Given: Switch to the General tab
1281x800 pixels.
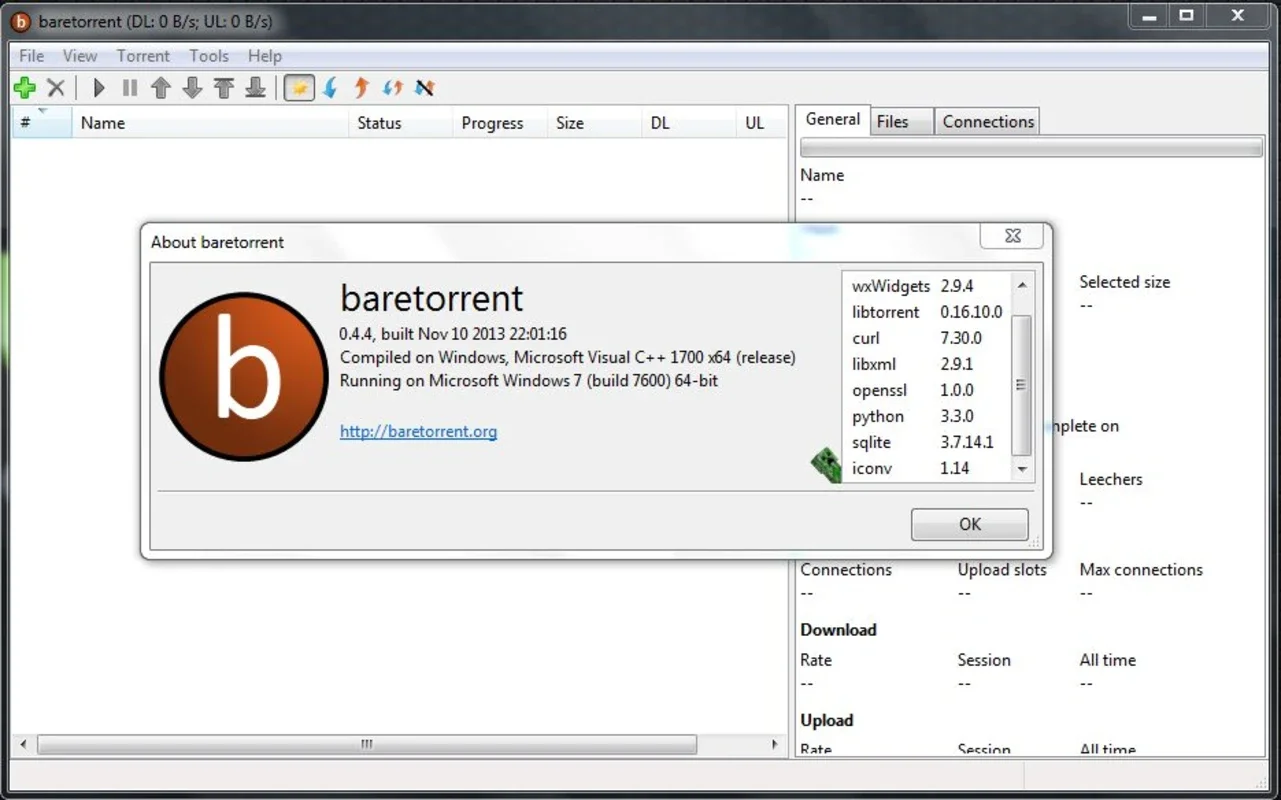Looking at the screenshot, I should (x=833, y=119).
